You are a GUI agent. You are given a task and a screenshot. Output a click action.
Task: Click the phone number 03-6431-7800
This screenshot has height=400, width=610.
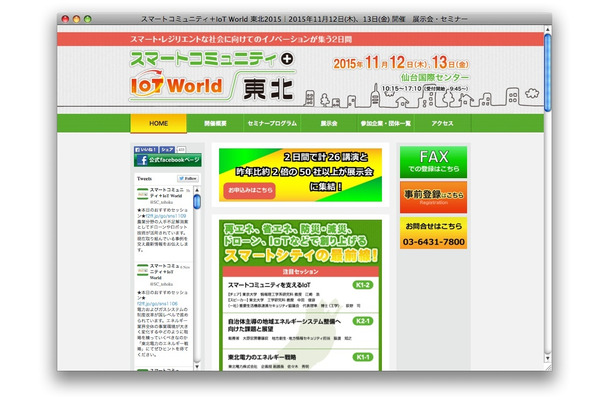pyautogui.click(x=433, y=242)
